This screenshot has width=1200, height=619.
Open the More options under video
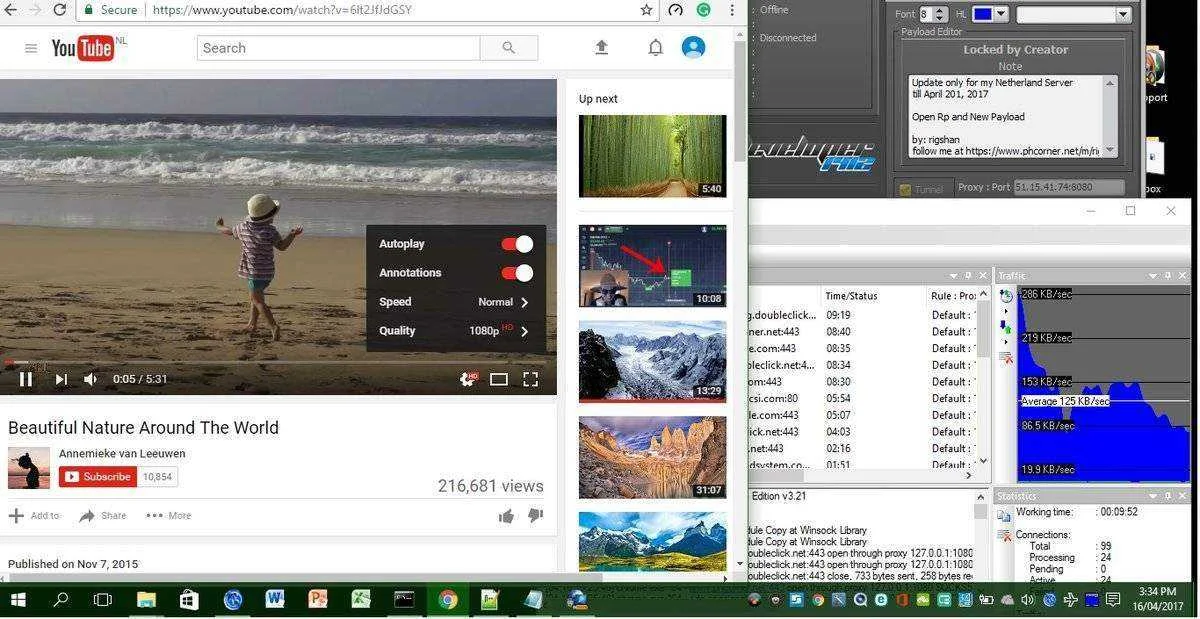(168, 516)
